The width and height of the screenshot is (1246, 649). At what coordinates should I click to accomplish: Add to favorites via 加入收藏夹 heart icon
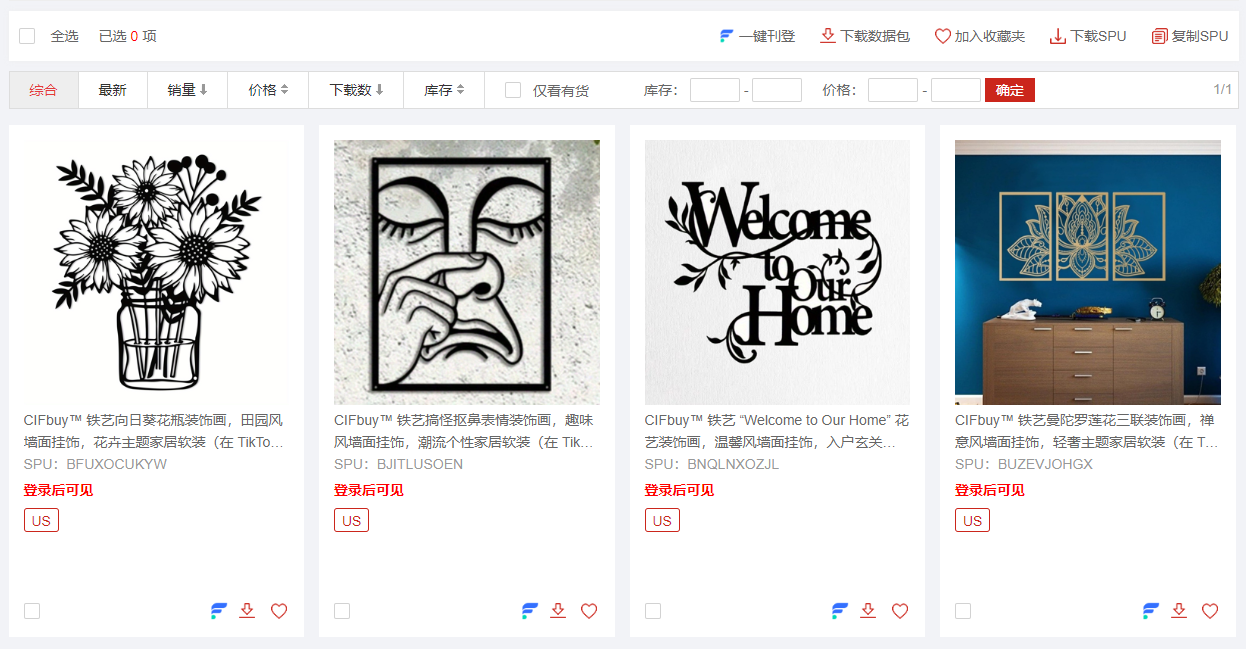point(943,36)
